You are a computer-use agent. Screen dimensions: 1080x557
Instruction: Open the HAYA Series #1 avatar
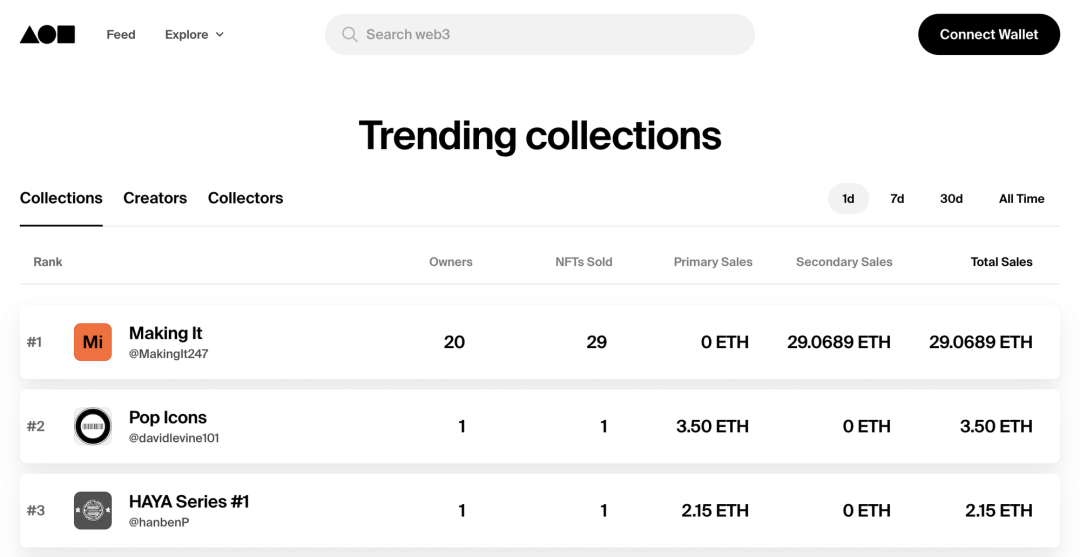[93, 510]
